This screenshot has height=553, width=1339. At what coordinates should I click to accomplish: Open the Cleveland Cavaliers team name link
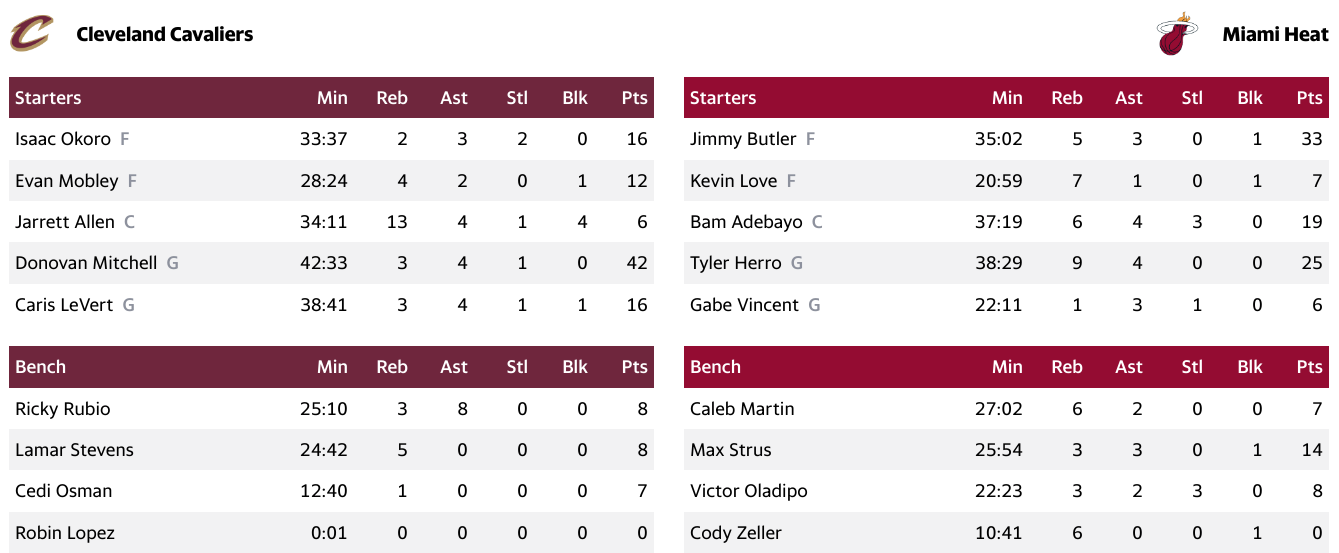(165, 34)
